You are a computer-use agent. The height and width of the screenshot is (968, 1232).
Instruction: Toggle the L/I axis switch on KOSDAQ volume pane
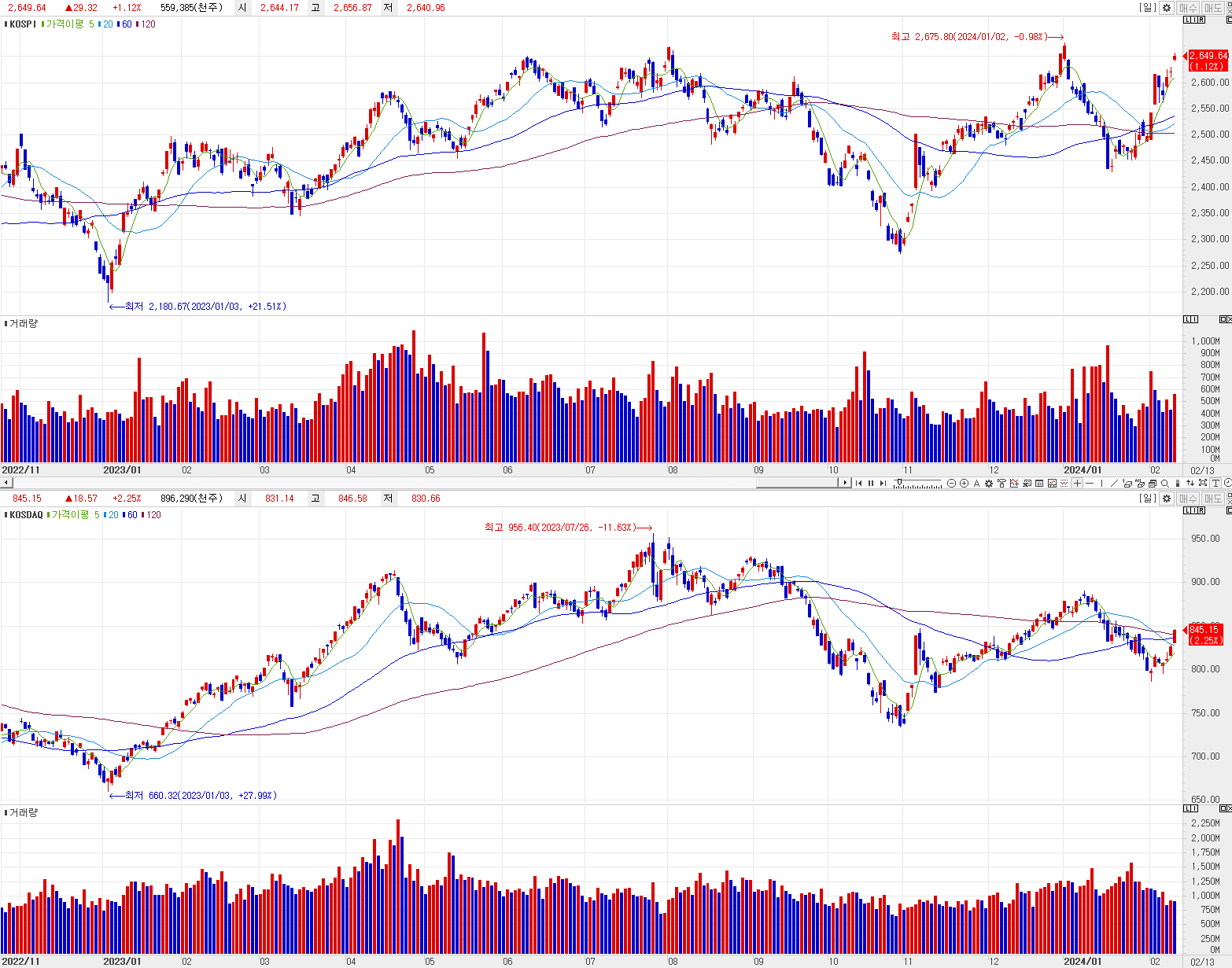[x=1190, y=808]
